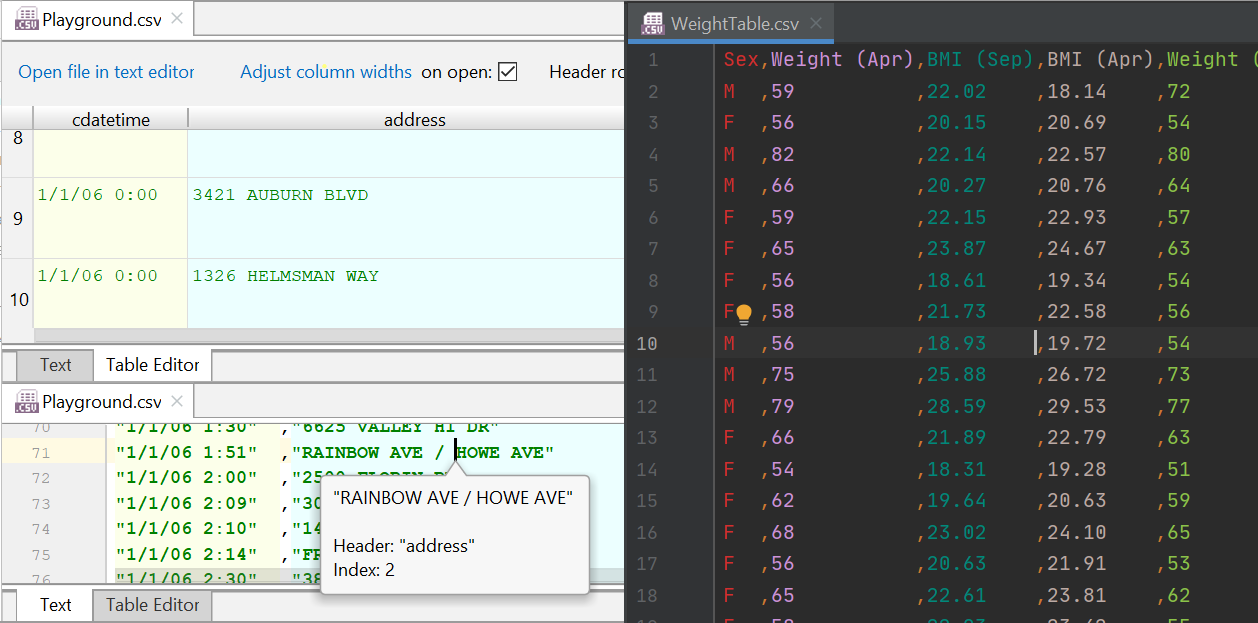Switch to Table Editor tab below the tooltip
The width and height of the screenshot is (1258, 623).
(x=152, y=605)
